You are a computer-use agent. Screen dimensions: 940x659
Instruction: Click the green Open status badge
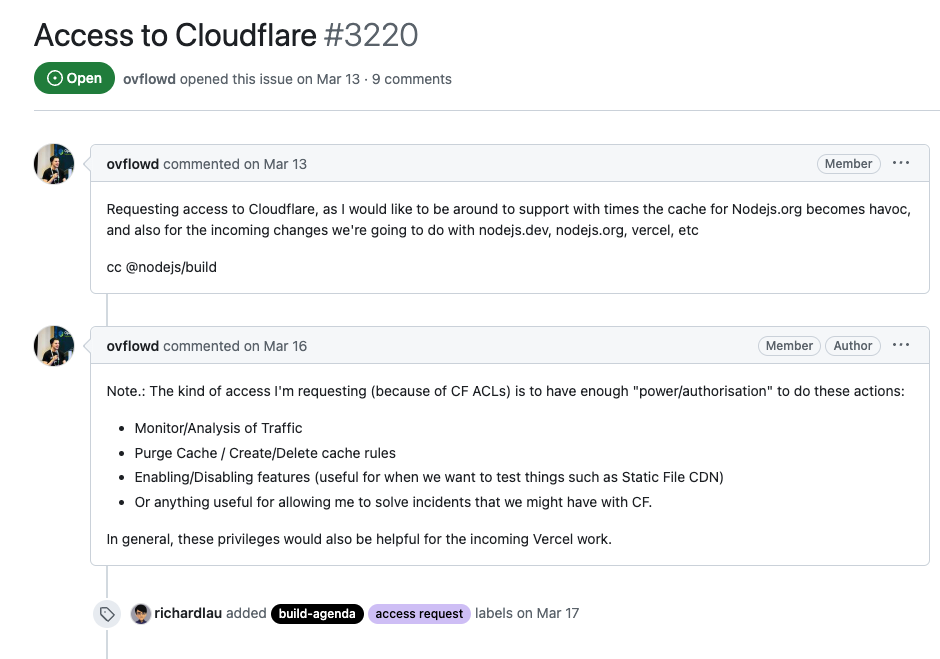click(x=74, y=79)
